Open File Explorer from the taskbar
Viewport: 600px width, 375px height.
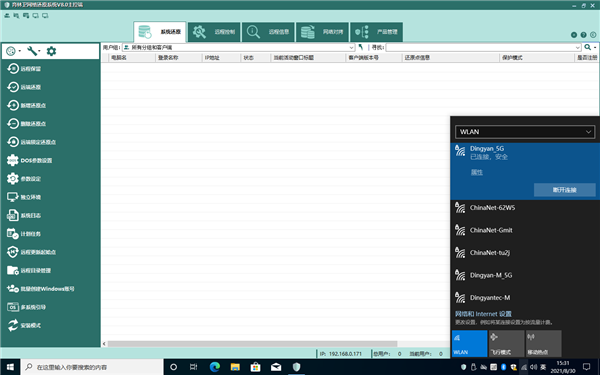[235, 367]
